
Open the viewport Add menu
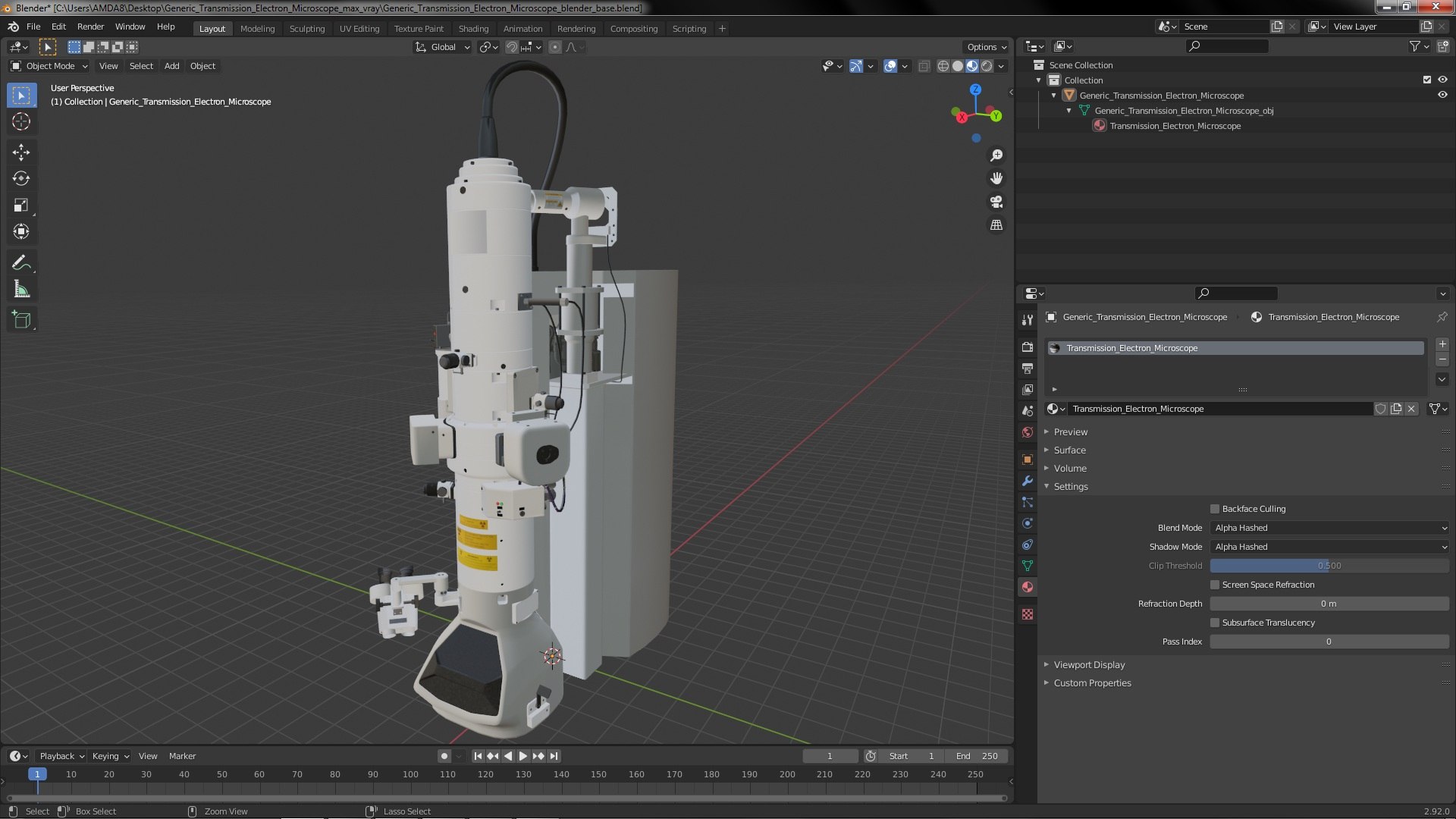pos(172,66)
